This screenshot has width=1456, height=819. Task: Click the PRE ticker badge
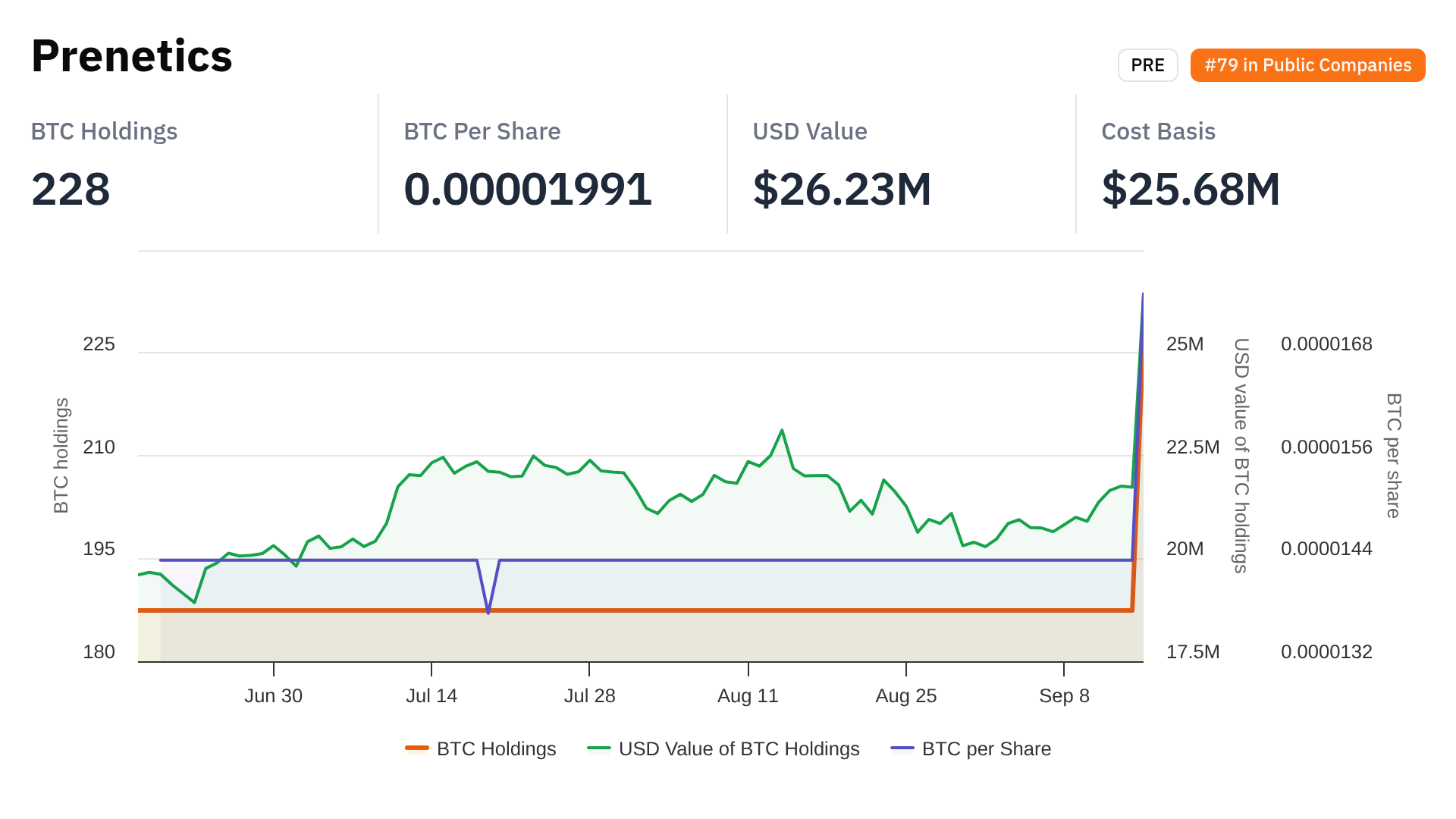click(x=1147, y=65)
